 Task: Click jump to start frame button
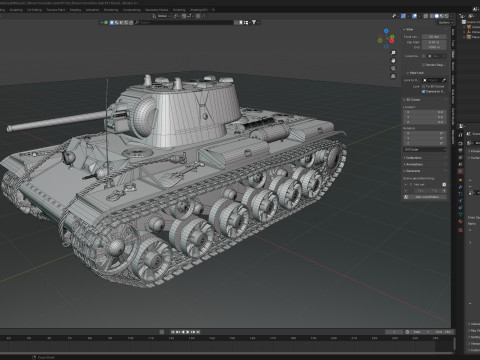pos(173,332)
